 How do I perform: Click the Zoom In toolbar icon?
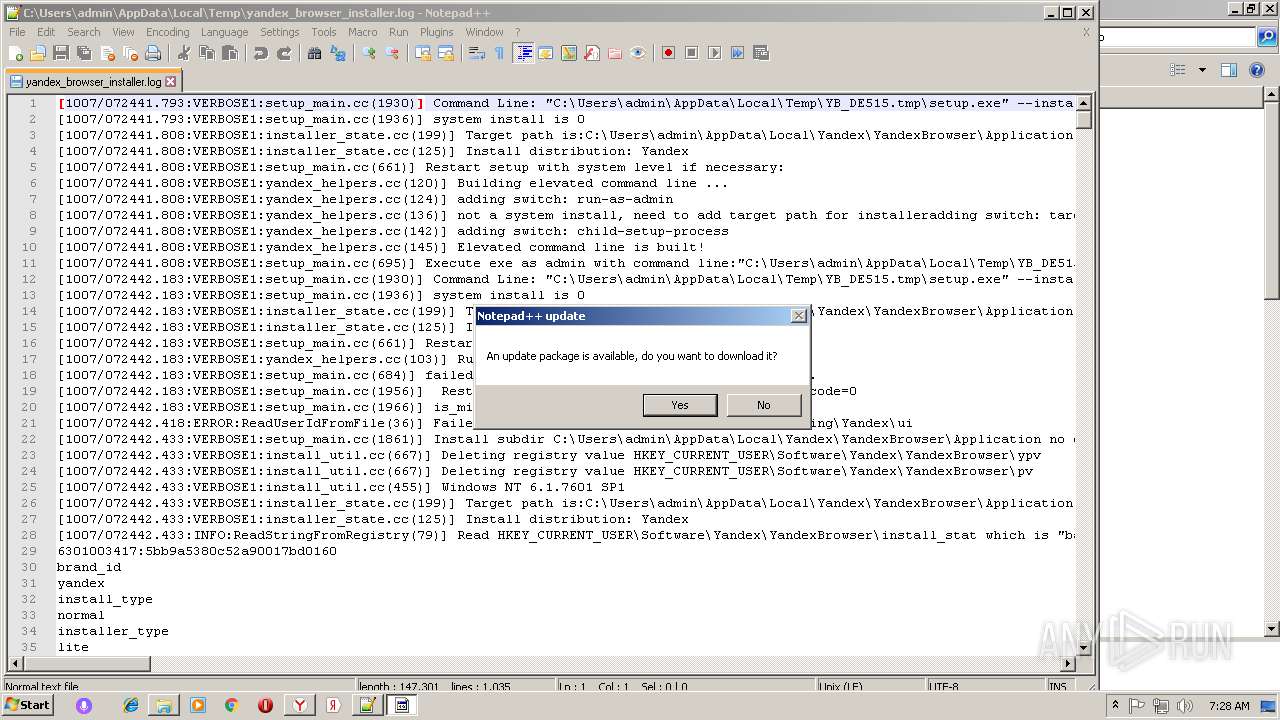coord(369,53)
